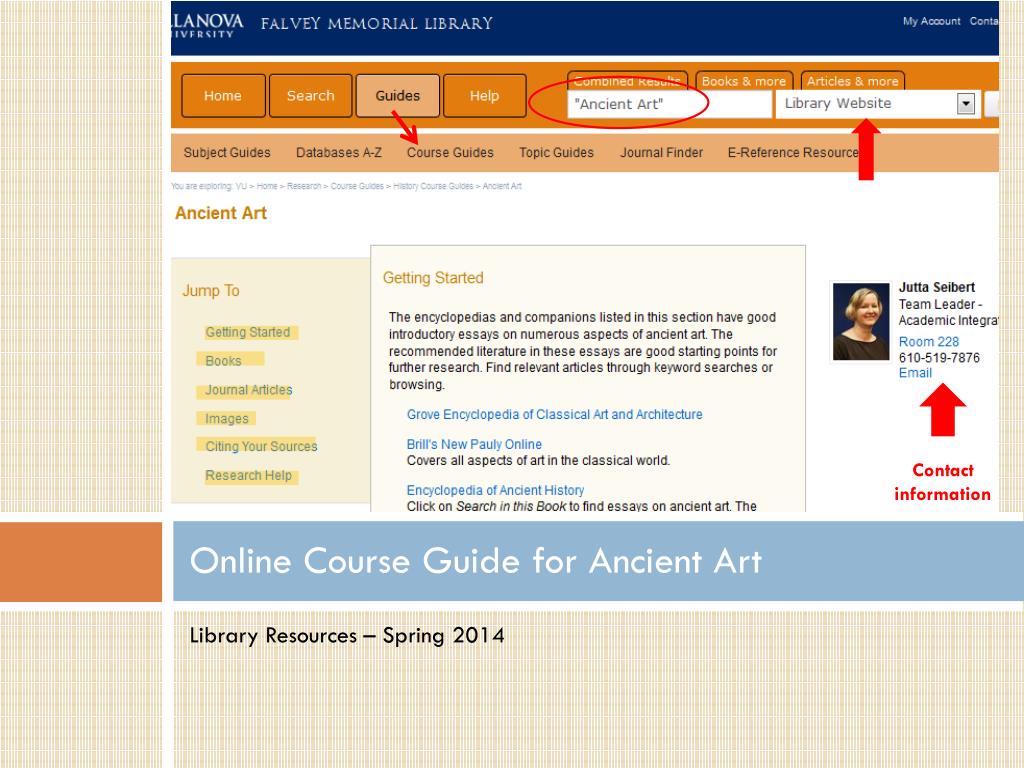Click the "Jump To" sidebar heading
The height and width of the screenshot is (768, 1024).
coord(210,291)
